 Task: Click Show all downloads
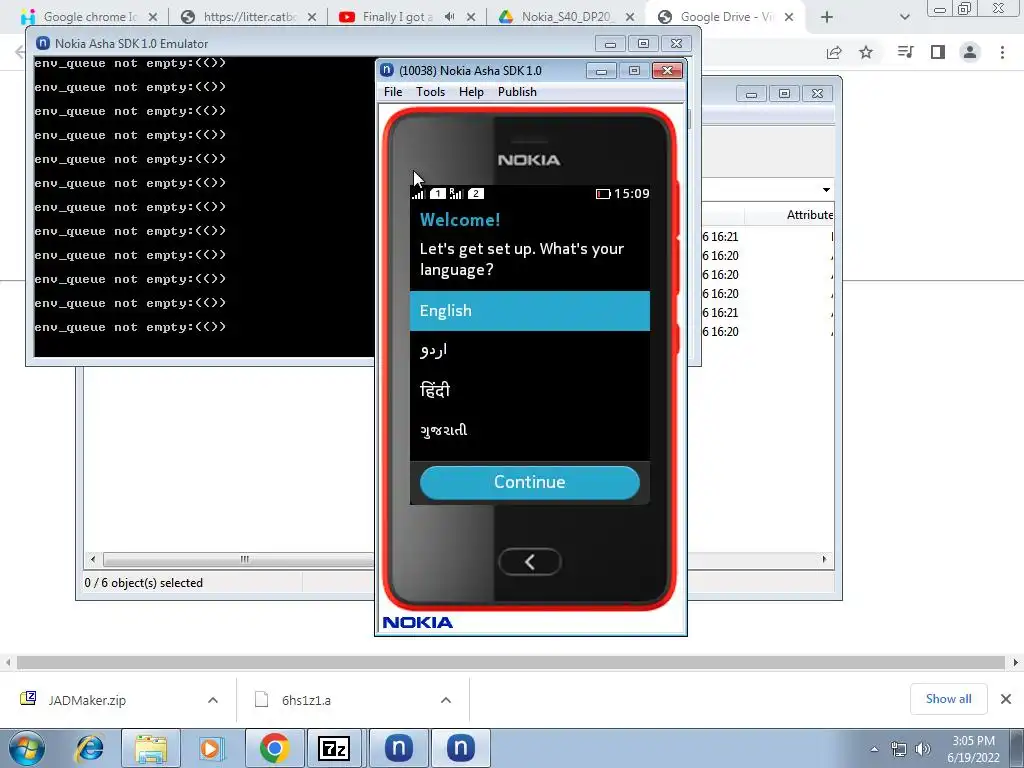pyautogui.click(x=948, y=699)
